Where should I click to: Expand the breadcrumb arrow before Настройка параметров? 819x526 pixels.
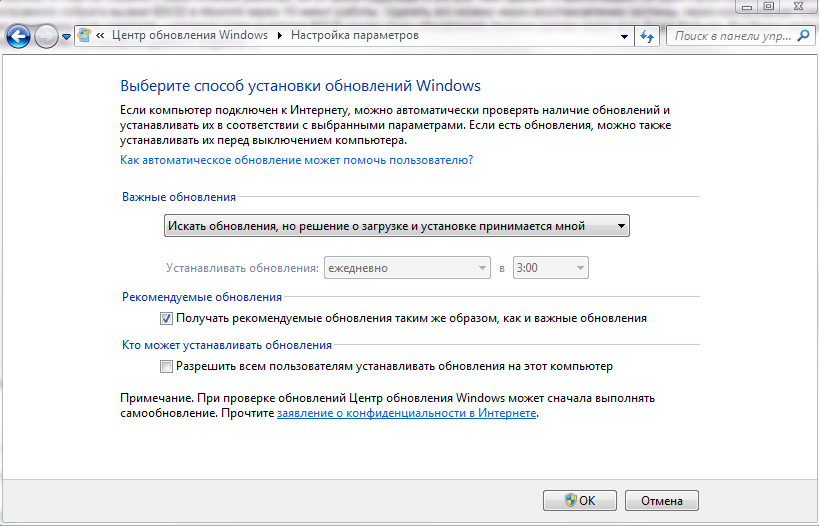coord(279,36)
